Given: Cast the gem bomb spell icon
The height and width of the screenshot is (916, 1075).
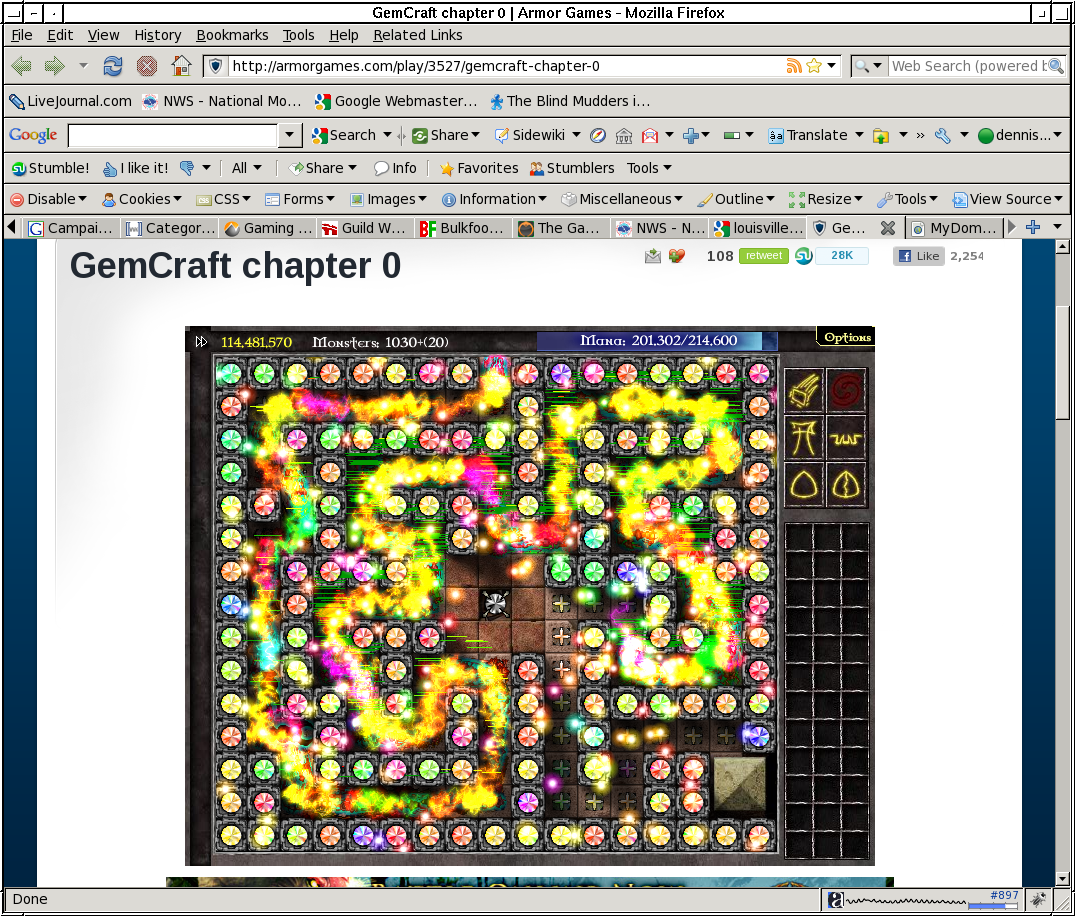Looking at the screenshot, I should tap(804, 391).
